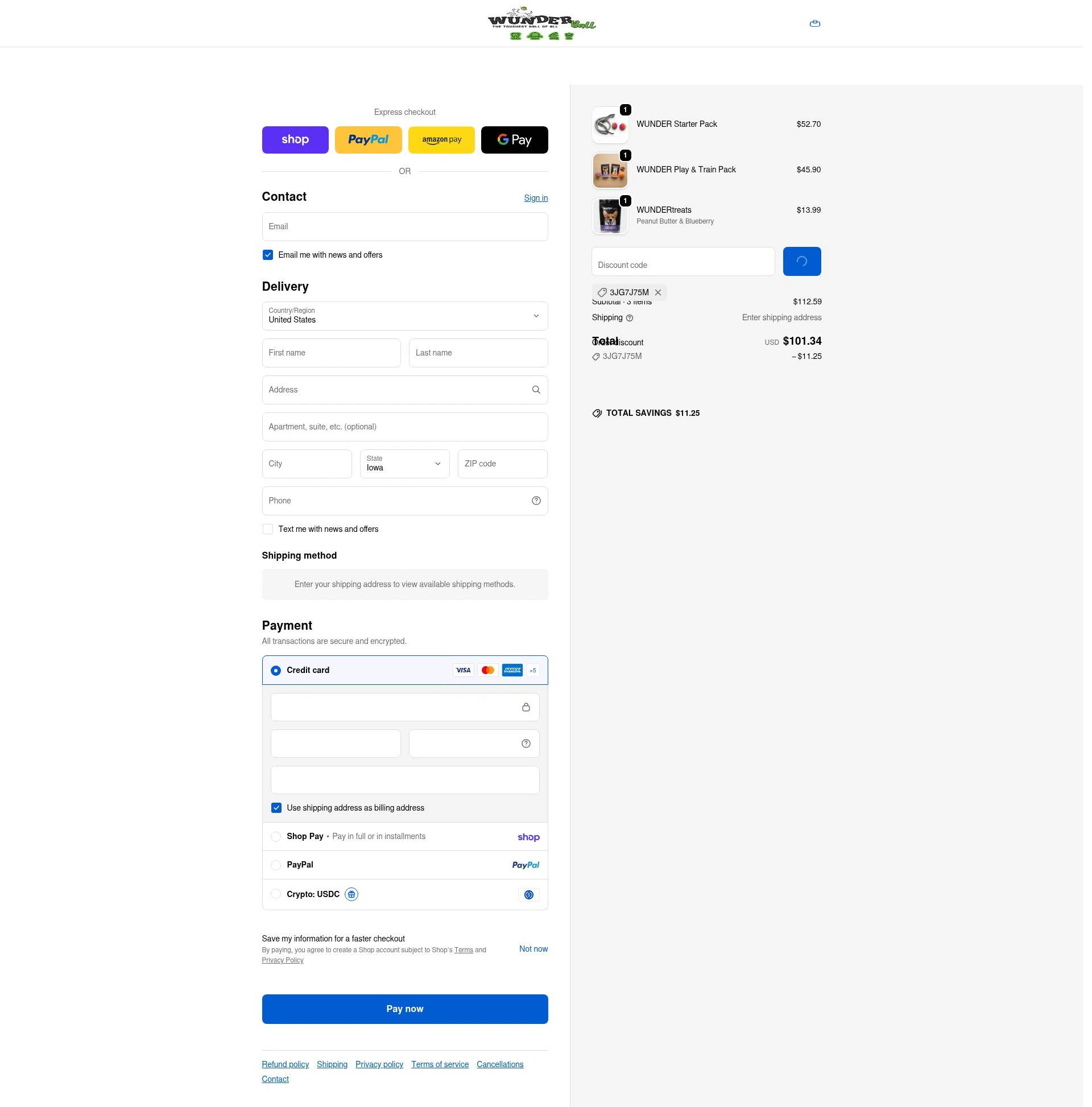Check out with Amazon Pay express button

tap(442, 140)
